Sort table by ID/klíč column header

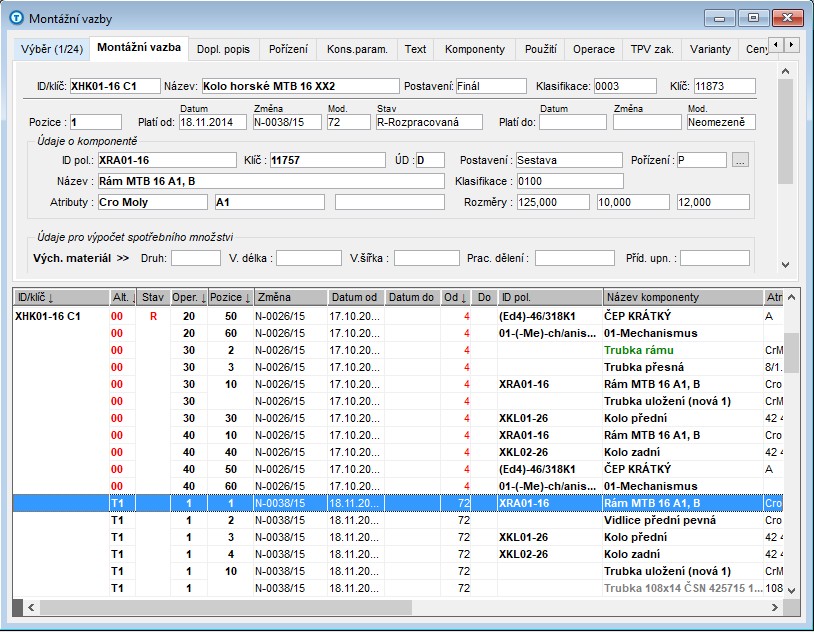(61, 298)
